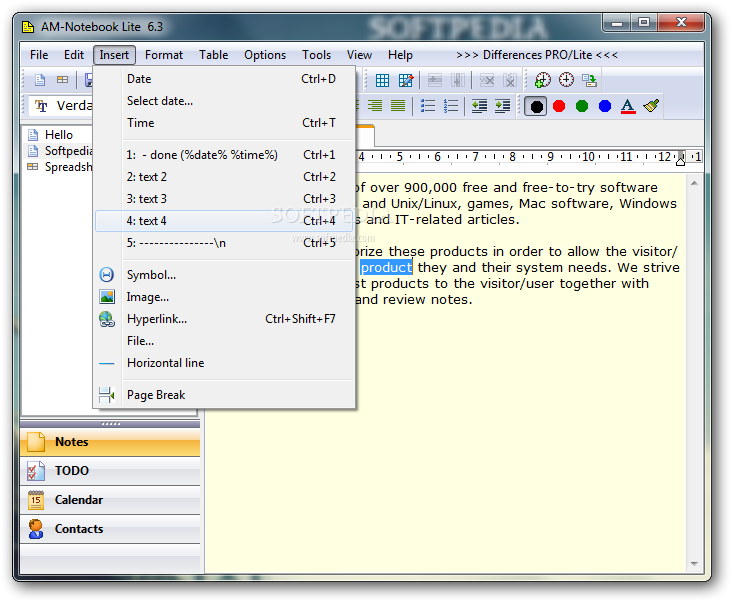Click the ruler right indent marker
The width and height of the screenshot is (732, 602).
(681, 160)
